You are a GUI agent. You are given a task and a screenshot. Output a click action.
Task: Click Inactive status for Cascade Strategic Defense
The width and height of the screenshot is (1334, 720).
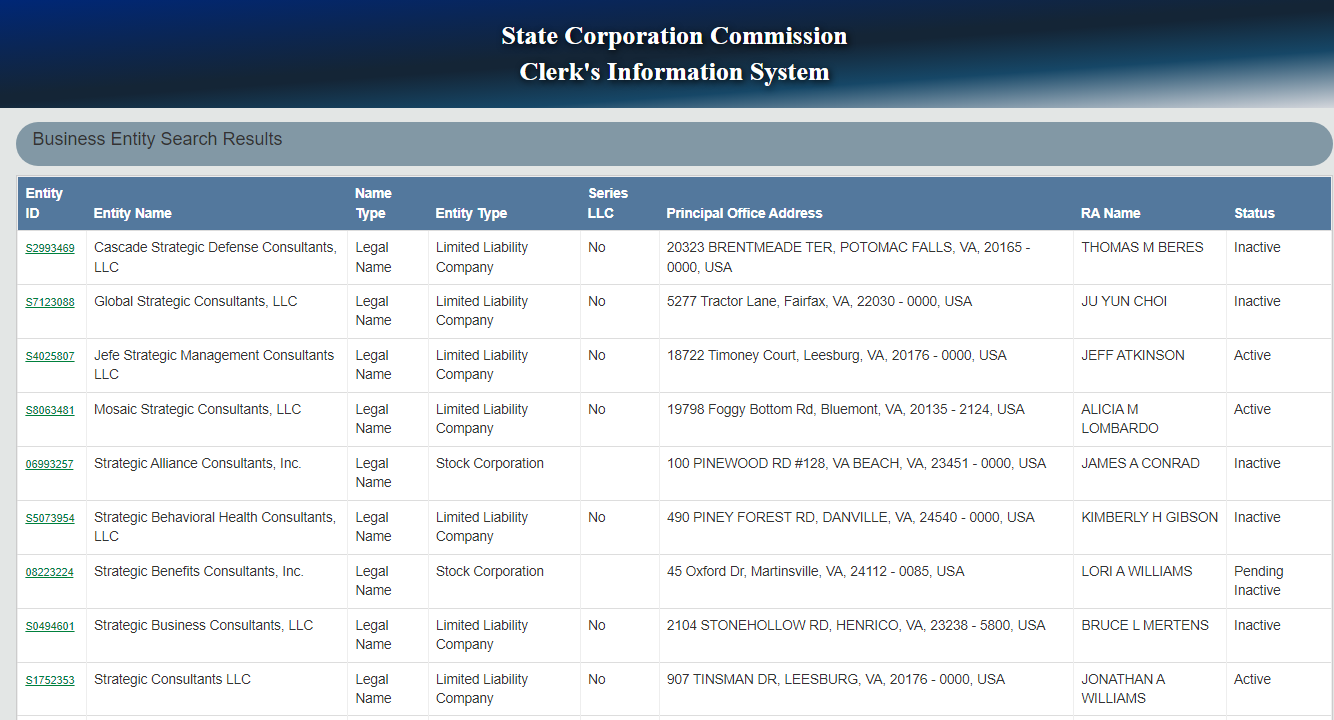tap(1257, 247)
